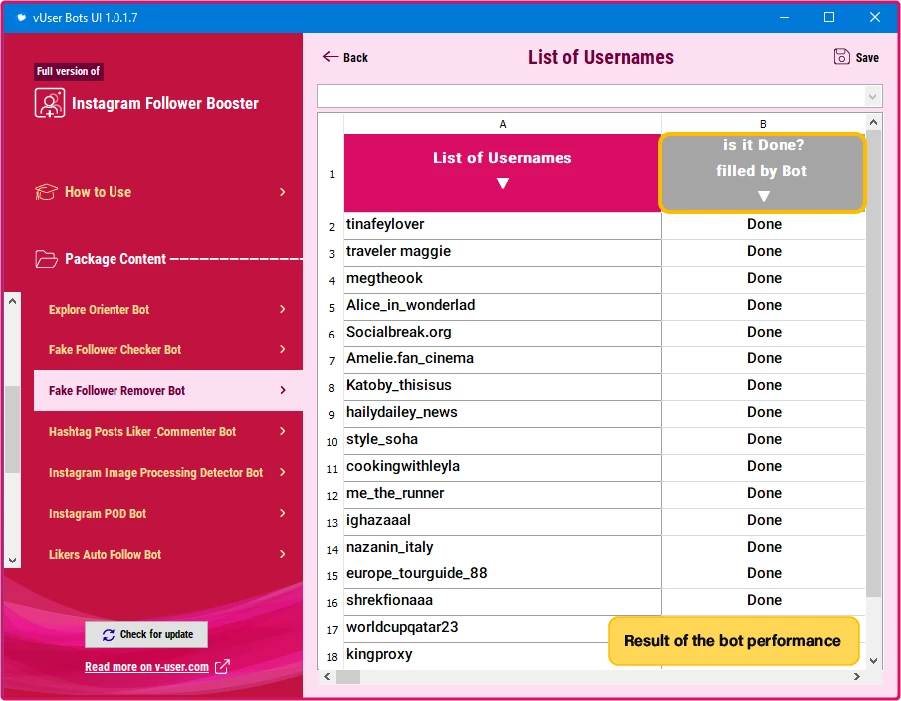Select the 'Amelie.fan_cinema' username cell

coord(502,359)
